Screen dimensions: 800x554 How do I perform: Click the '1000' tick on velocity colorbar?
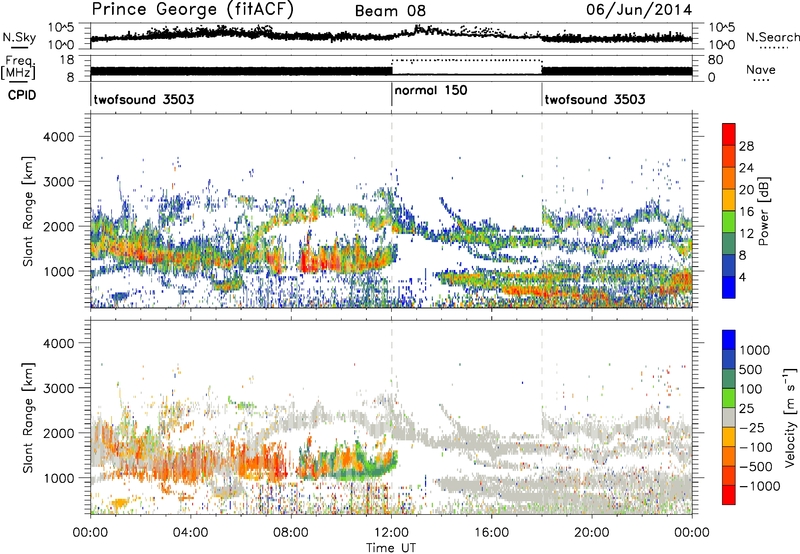(x=755, y=350)
